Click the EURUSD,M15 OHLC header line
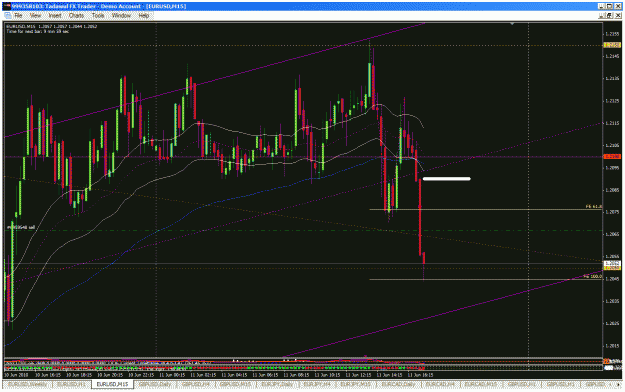The width and height of the screenshot is (625, 392). click(x=51, y=26)
